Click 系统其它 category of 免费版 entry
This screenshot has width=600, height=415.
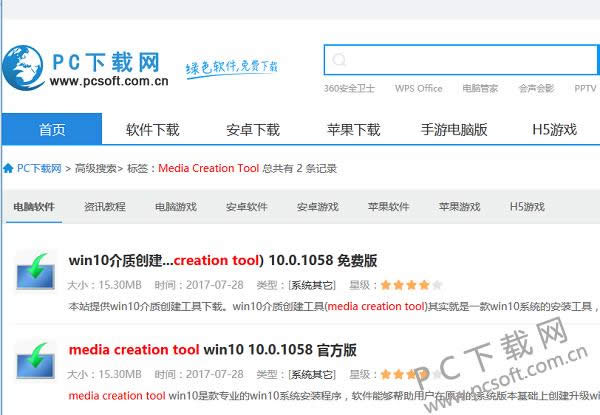tap(312, 285)
